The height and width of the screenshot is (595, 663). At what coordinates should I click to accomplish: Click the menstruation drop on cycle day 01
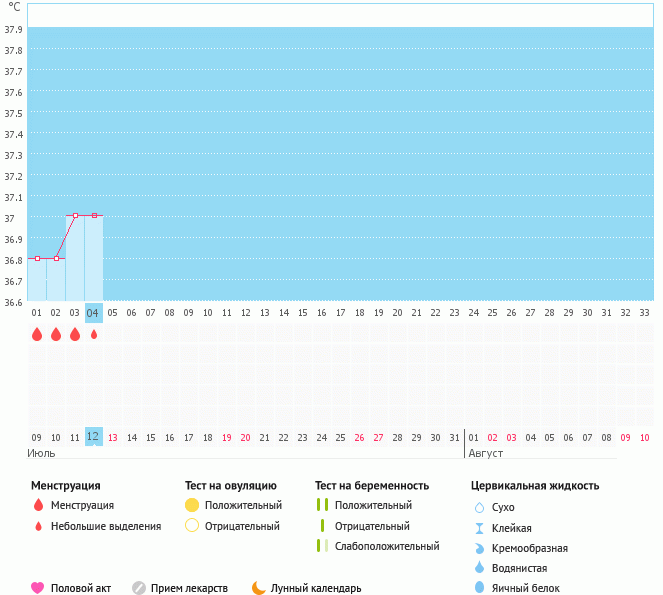pos(37,334)
